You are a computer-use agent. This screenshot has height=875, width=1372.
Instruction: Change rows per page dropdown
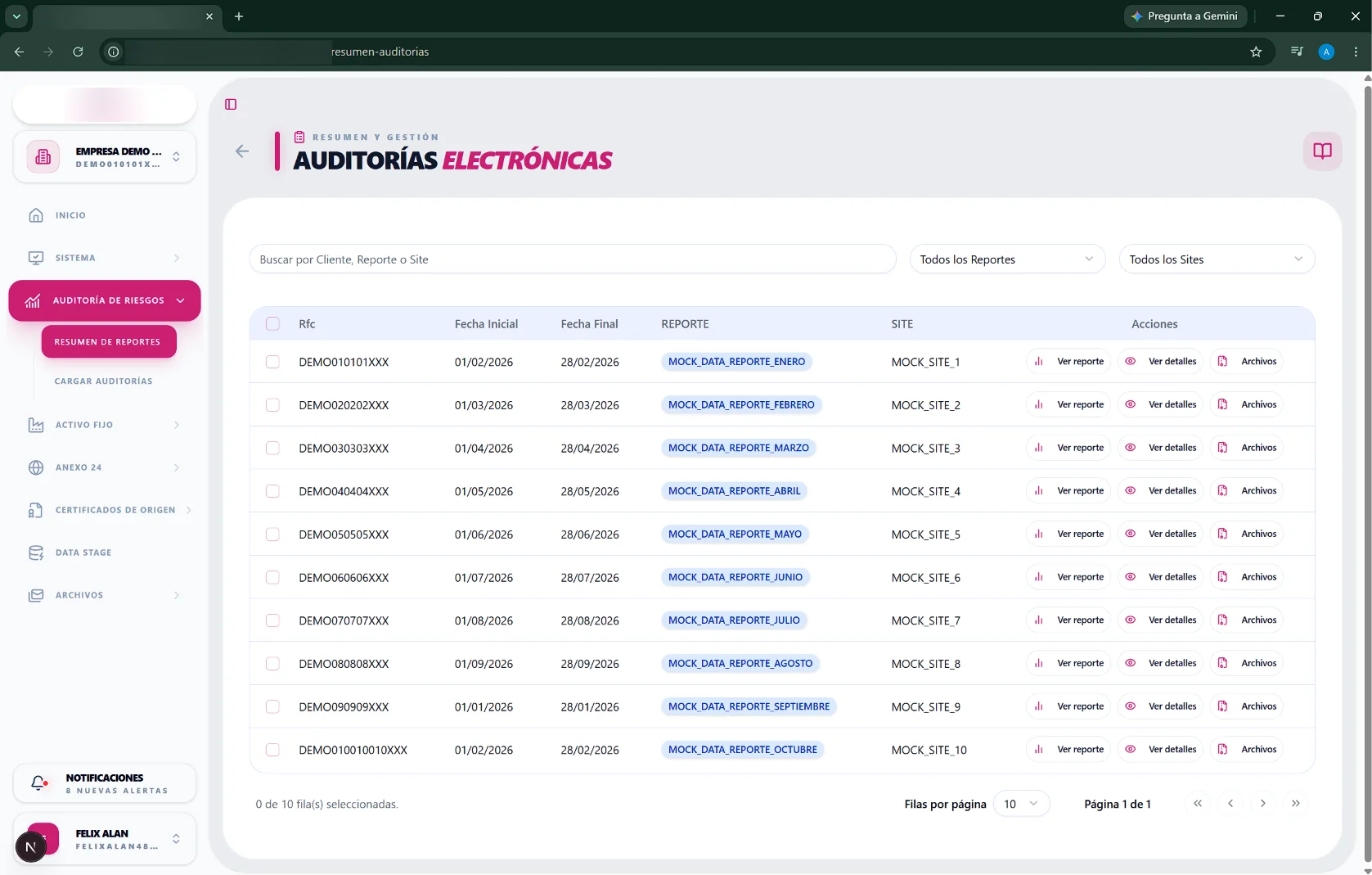1021,804
